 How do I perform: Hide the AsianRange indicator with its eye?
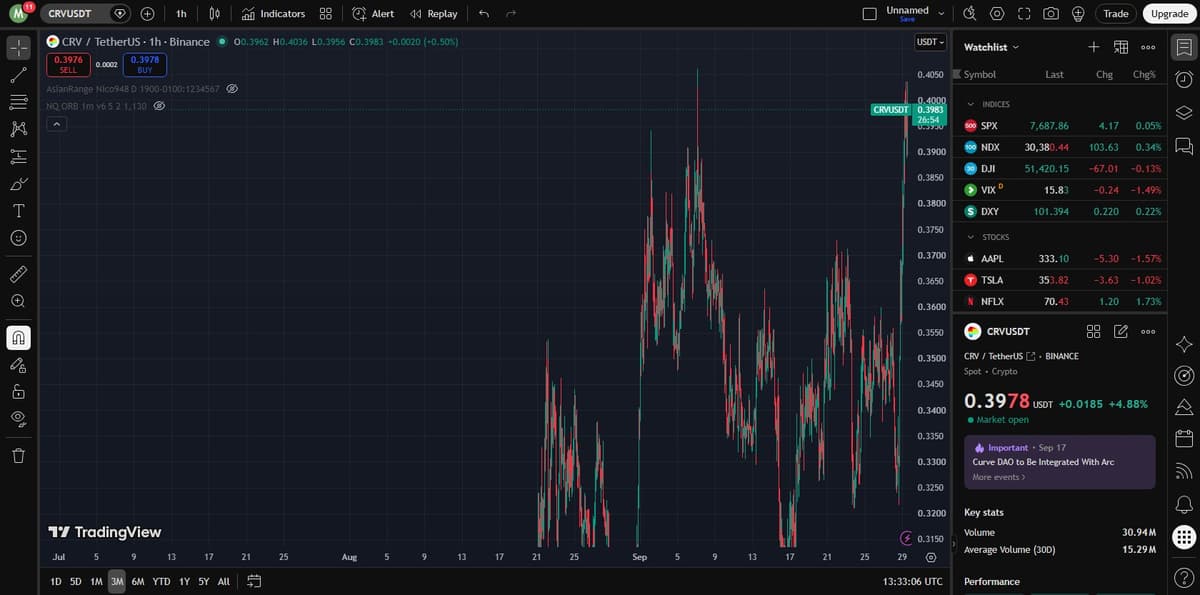[x=232, y=89]
